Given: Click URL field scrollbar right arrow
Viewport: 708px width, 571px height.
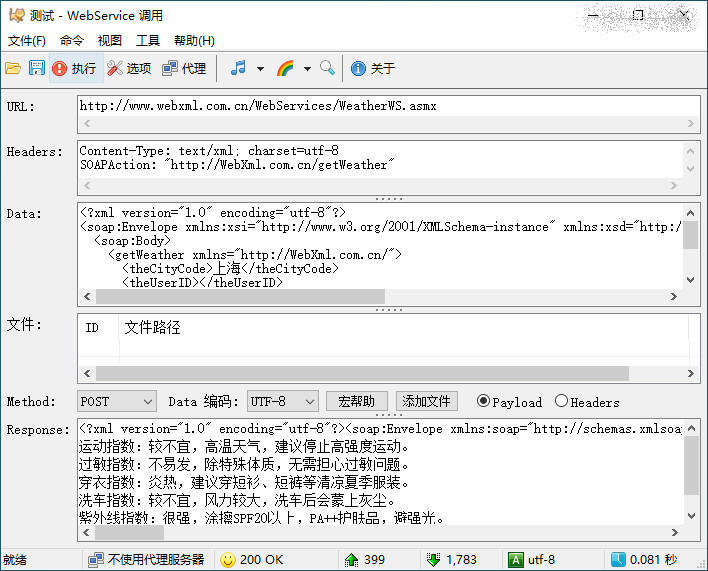Looking at the screenshot, I should (x=690, y=123).
